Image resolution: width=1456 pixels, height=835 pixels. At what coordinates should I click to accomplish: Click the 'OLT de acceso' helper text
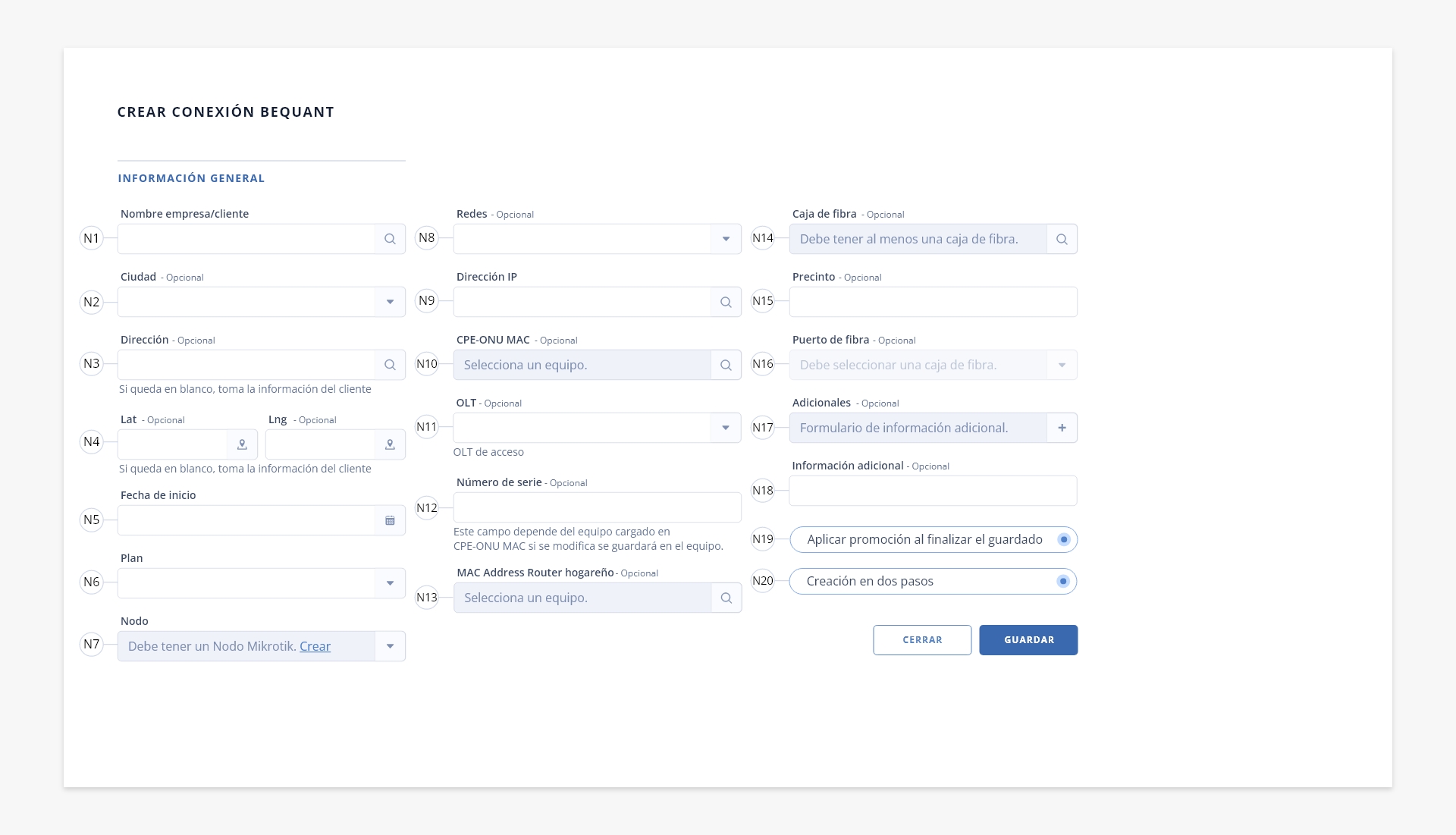click(488, 452)
